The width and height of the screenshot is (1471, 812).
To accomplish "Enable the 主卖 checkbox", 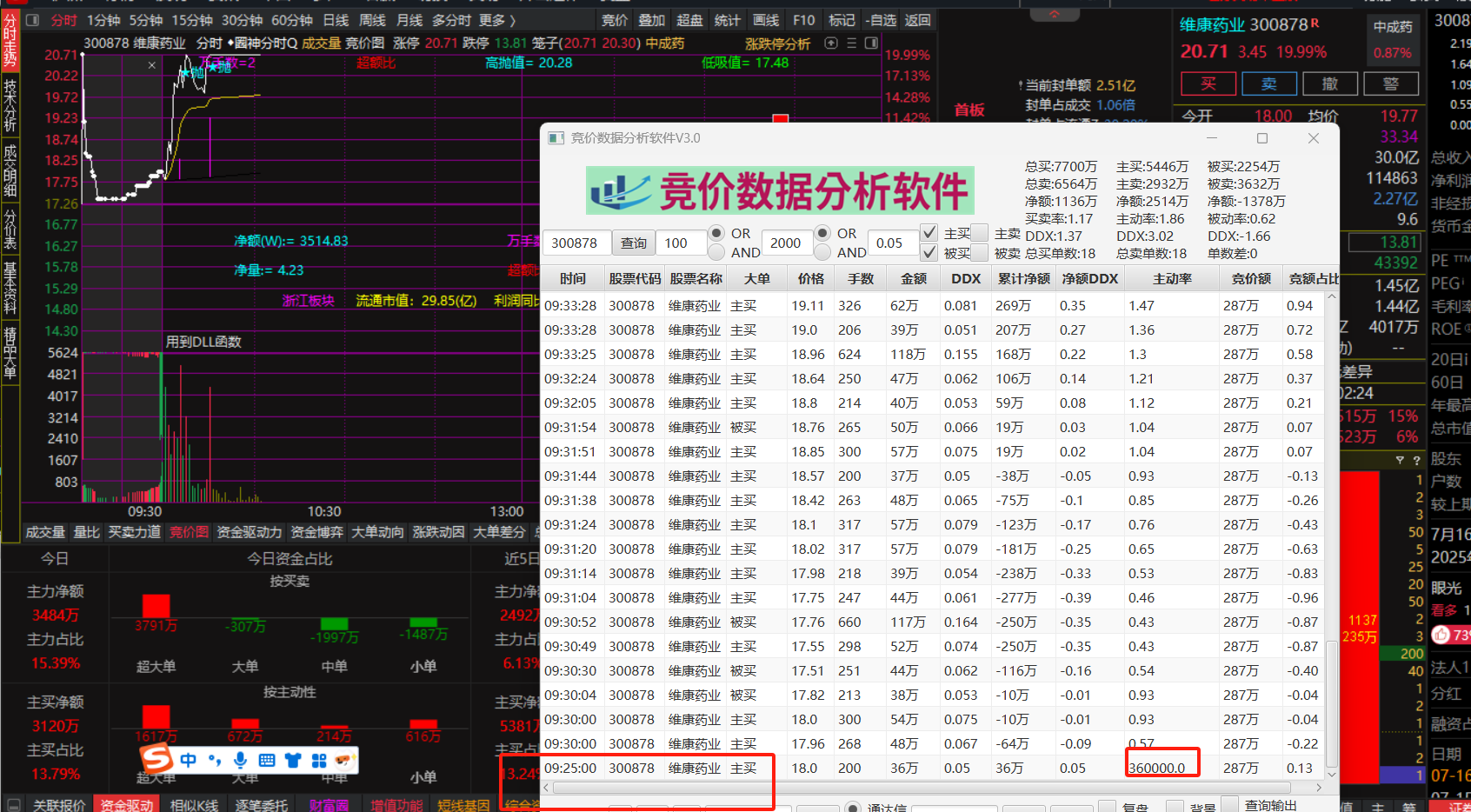I will pyautogui.click(x=981, y=233).
